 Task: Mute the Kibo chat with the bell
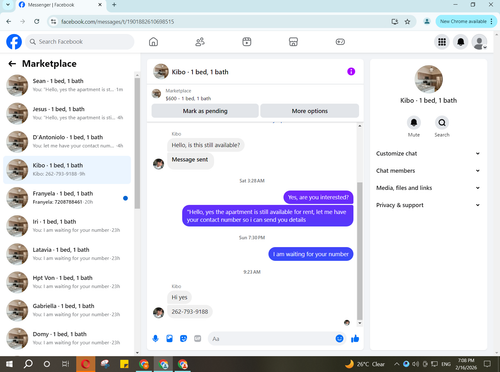pos(414,123)
